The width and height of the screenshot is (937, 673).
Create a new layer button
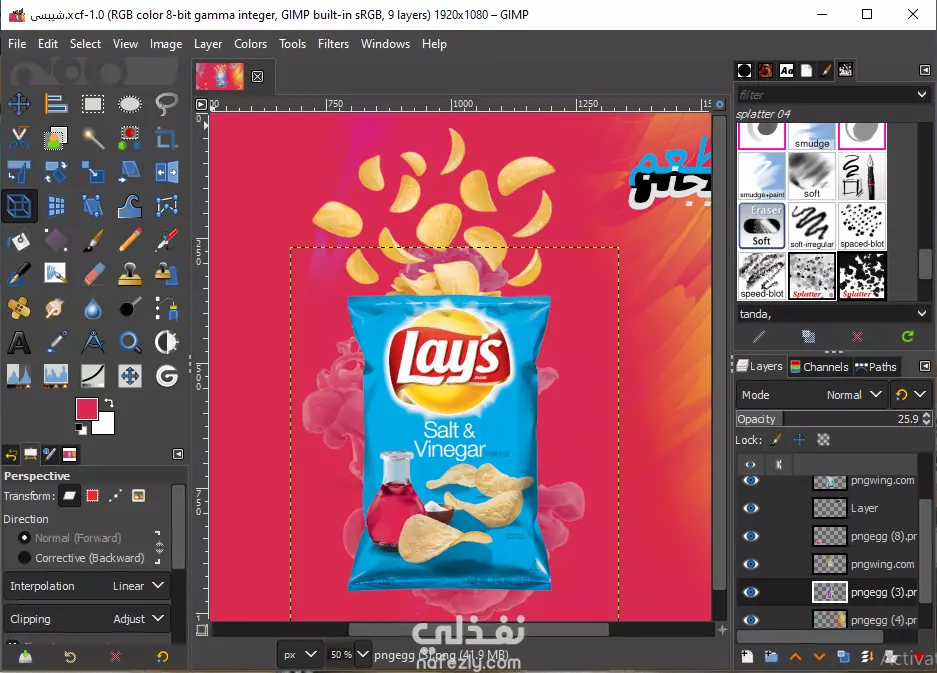[747, 657]
